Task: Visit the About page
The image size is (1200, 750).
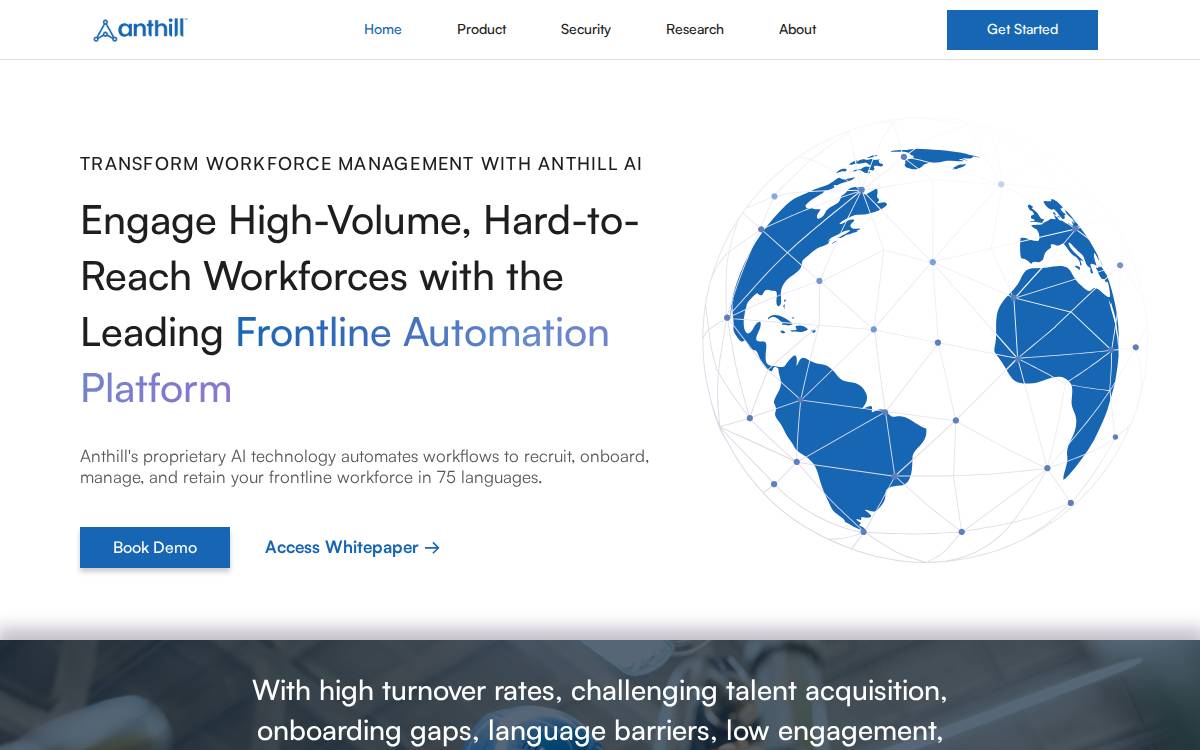Action: [x=798, y=29]
